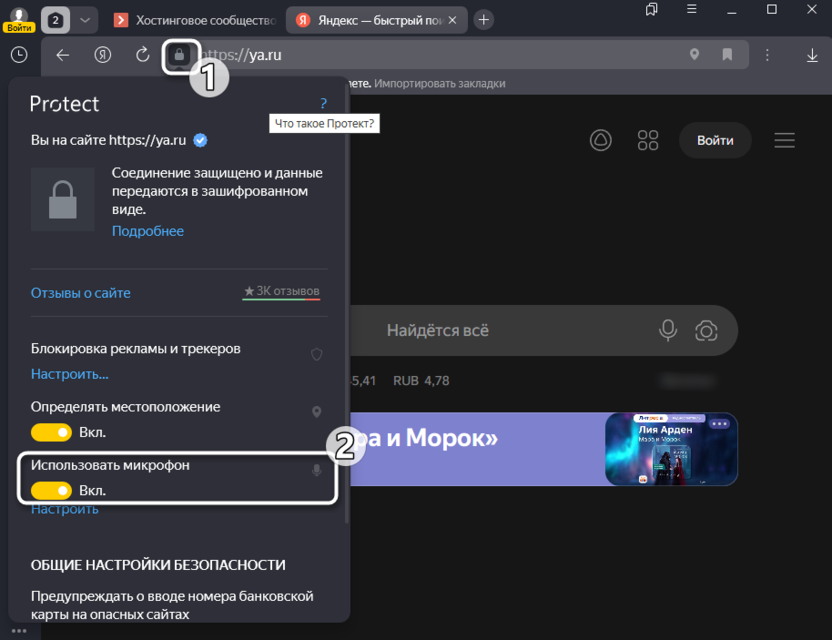Screen dimensions: 832x640
Task: Open the browser main menu hamburger
Action: [691, 9]
